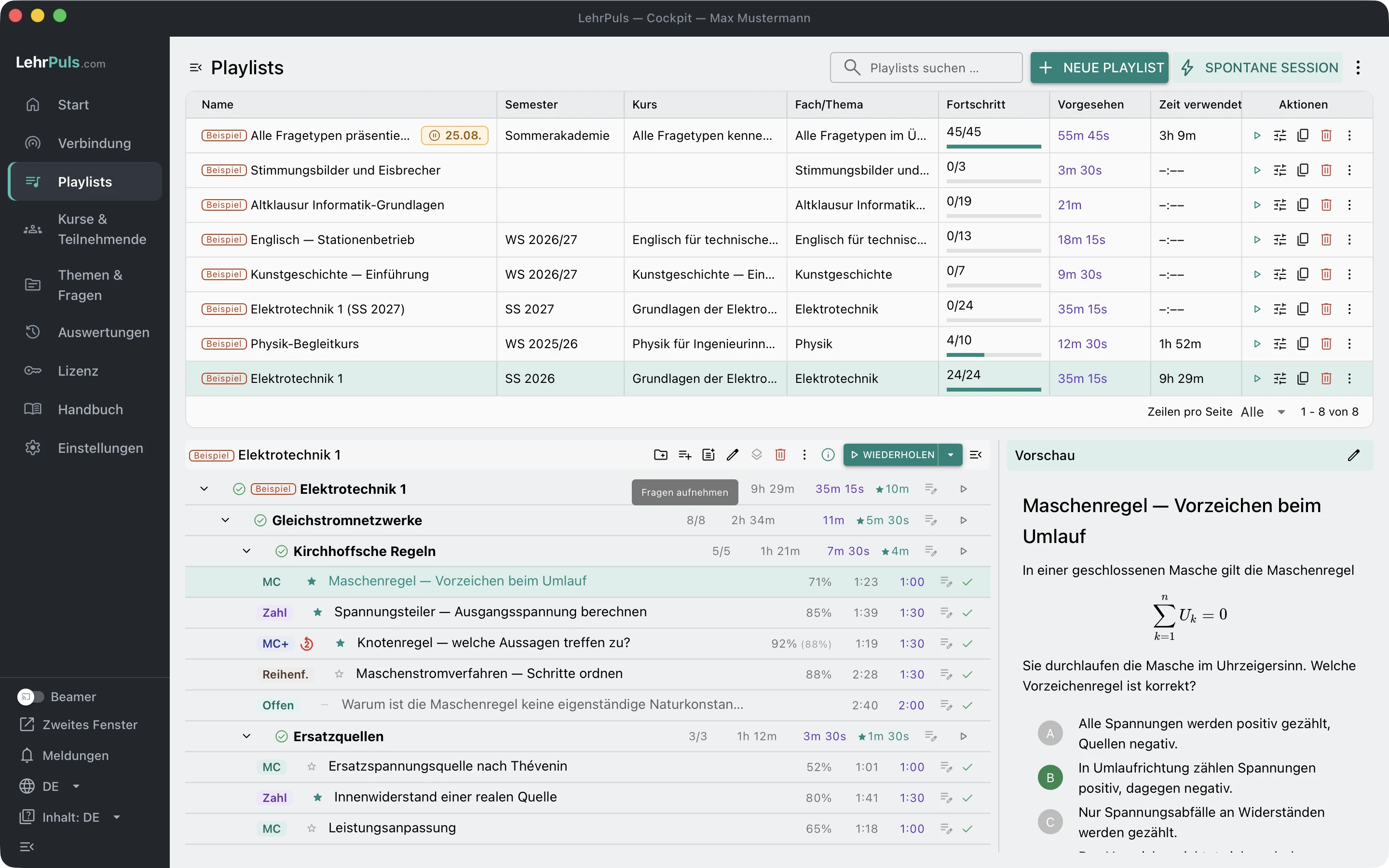Toggle star on Maschenstromverfahren — Schritte ordnen
The width and height of the screenshot is (1389, 868).
[x=339, y=674]
